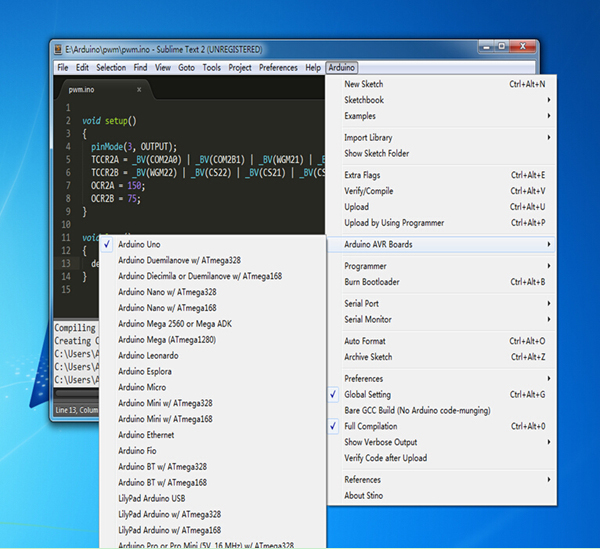The image size is (600, 549).
Task: Select the Arduino Ethernet board
Action: [x=213, y=435]
